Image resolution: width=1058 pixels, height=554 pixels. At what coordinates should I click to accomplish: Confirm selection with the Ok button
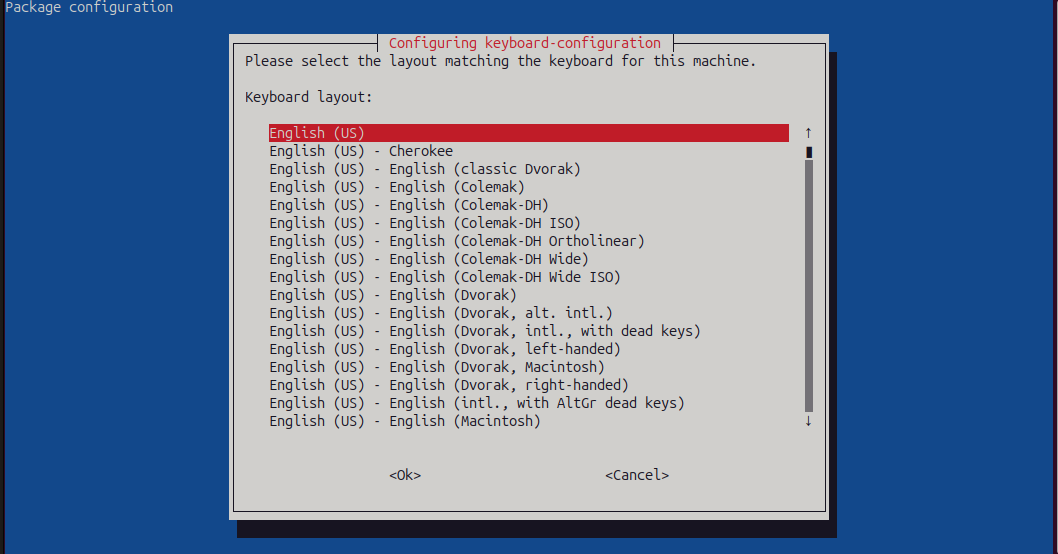click(x=405, y=475)
